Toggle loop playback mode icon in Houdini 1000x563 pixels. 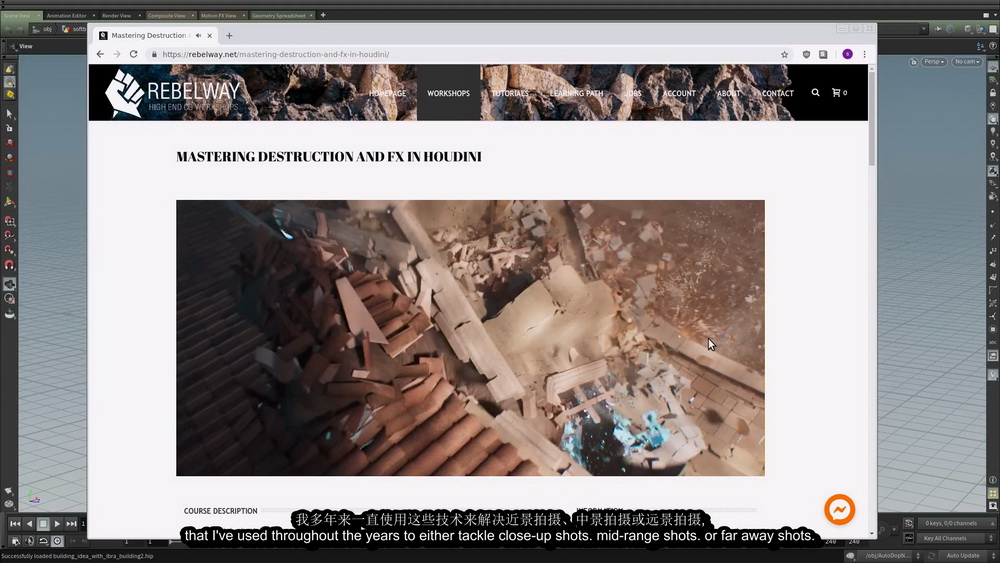coord(43,541)
